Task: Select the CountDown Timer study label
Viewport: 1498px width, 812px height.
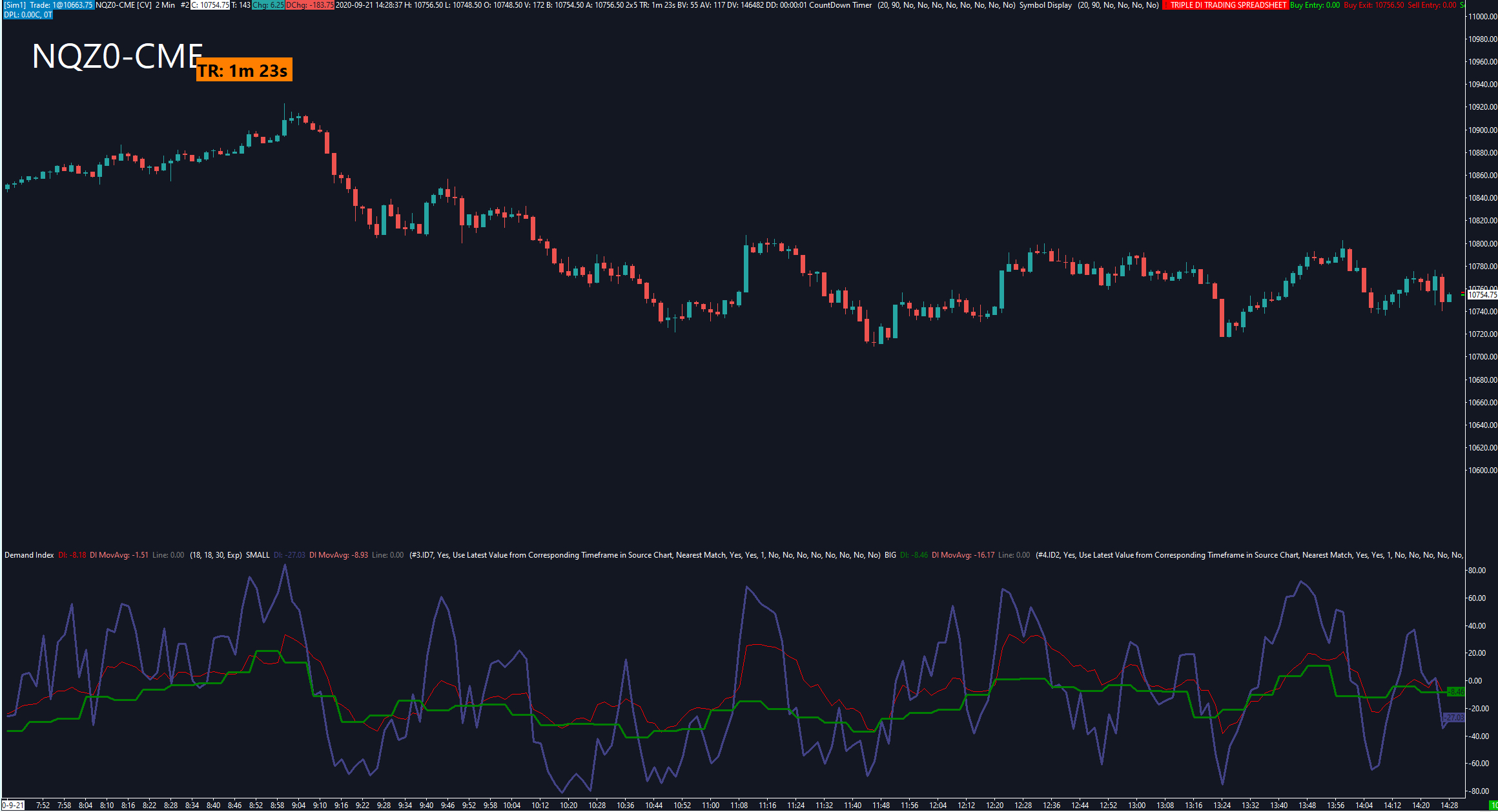Action: 840,5
